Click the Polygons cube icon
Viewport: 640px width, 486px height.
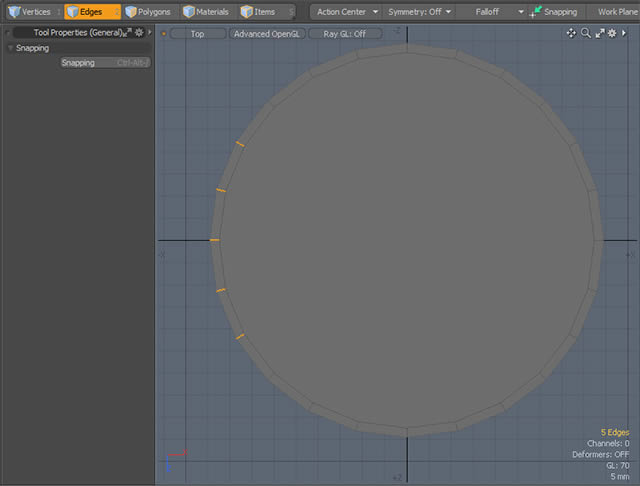(x=131, y=12)
